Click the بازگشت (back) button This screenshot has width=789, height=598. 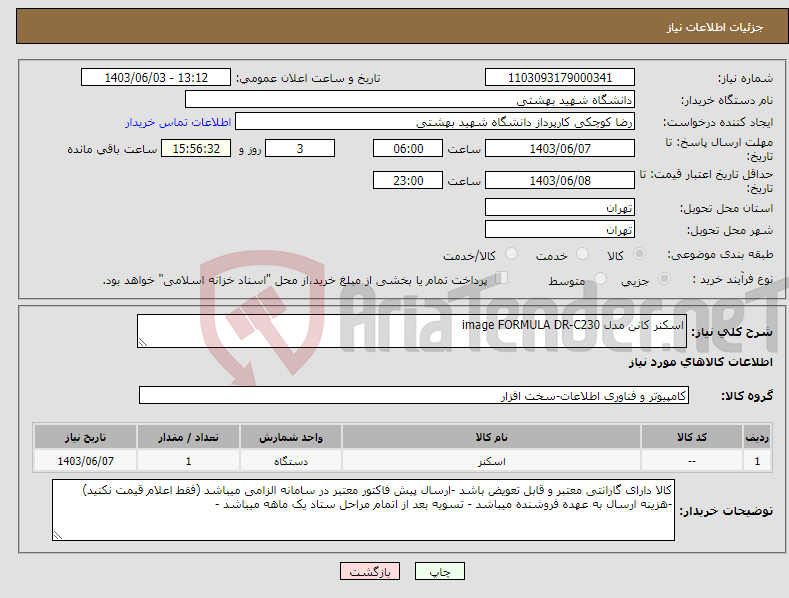[370, 571]
